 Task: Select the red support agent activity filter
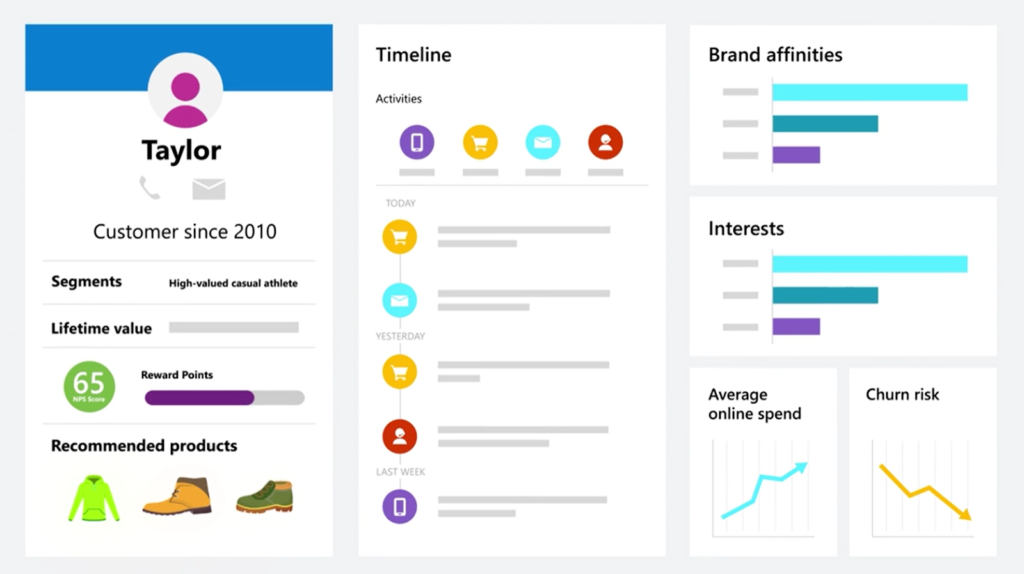pos(605,142)
